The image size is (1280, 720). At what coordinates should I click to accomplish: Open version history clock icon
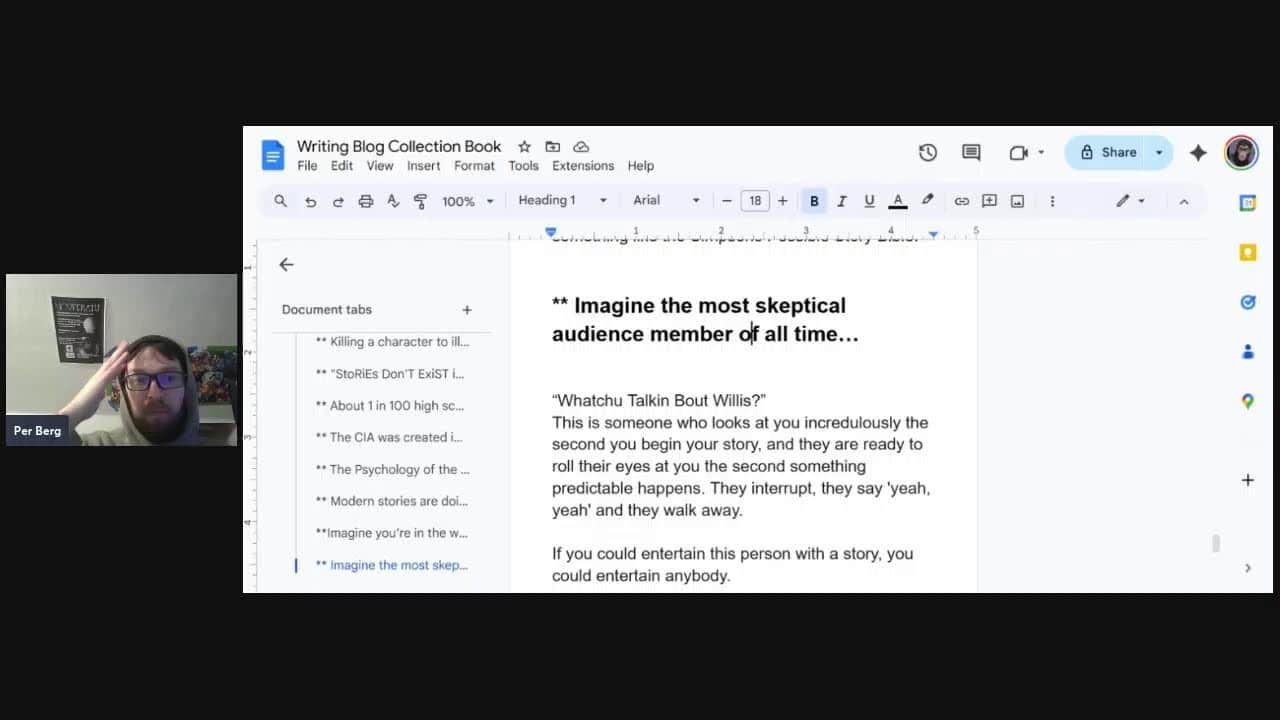click(928, 153)
